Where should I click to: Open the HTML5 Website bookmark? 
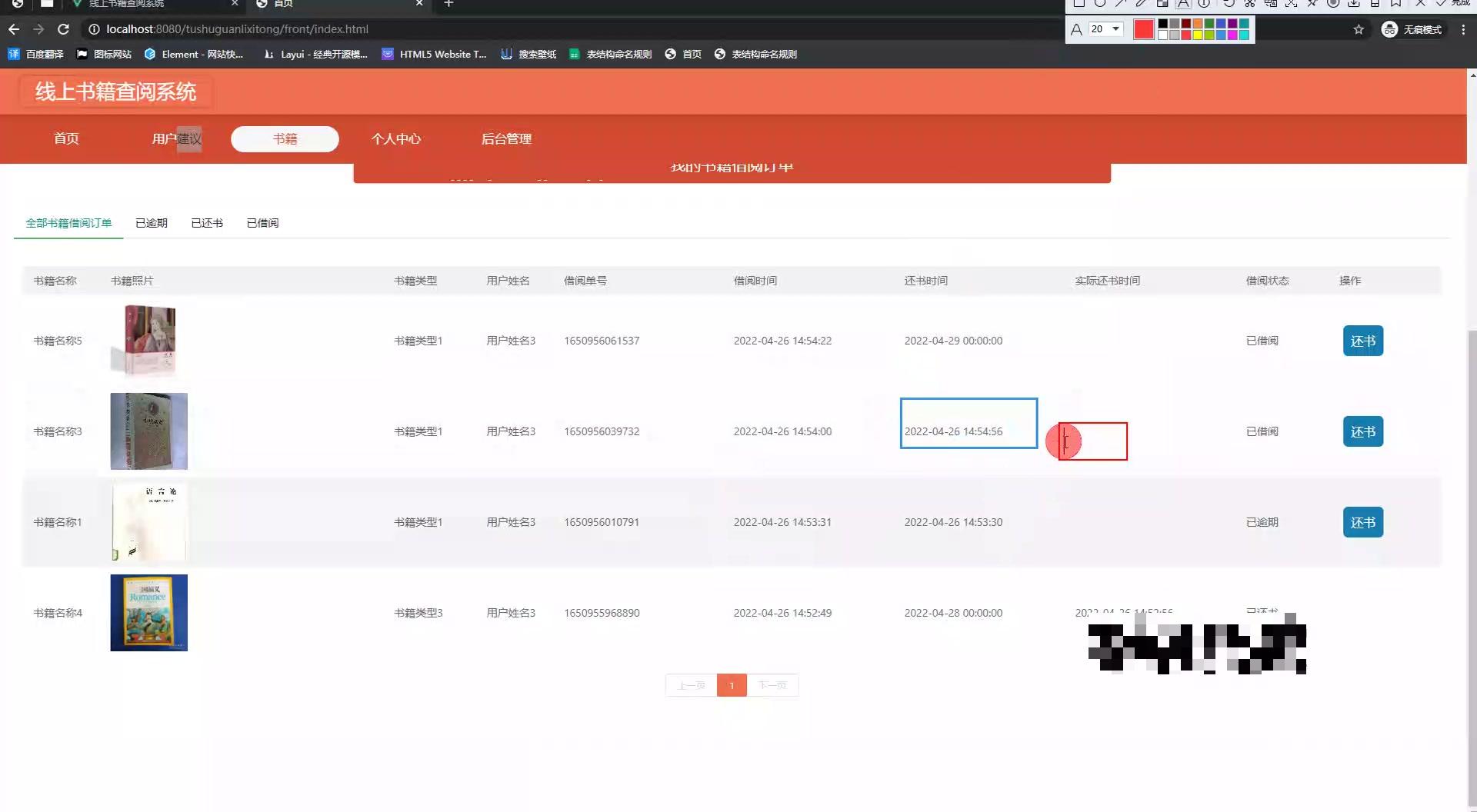(435, 54)
